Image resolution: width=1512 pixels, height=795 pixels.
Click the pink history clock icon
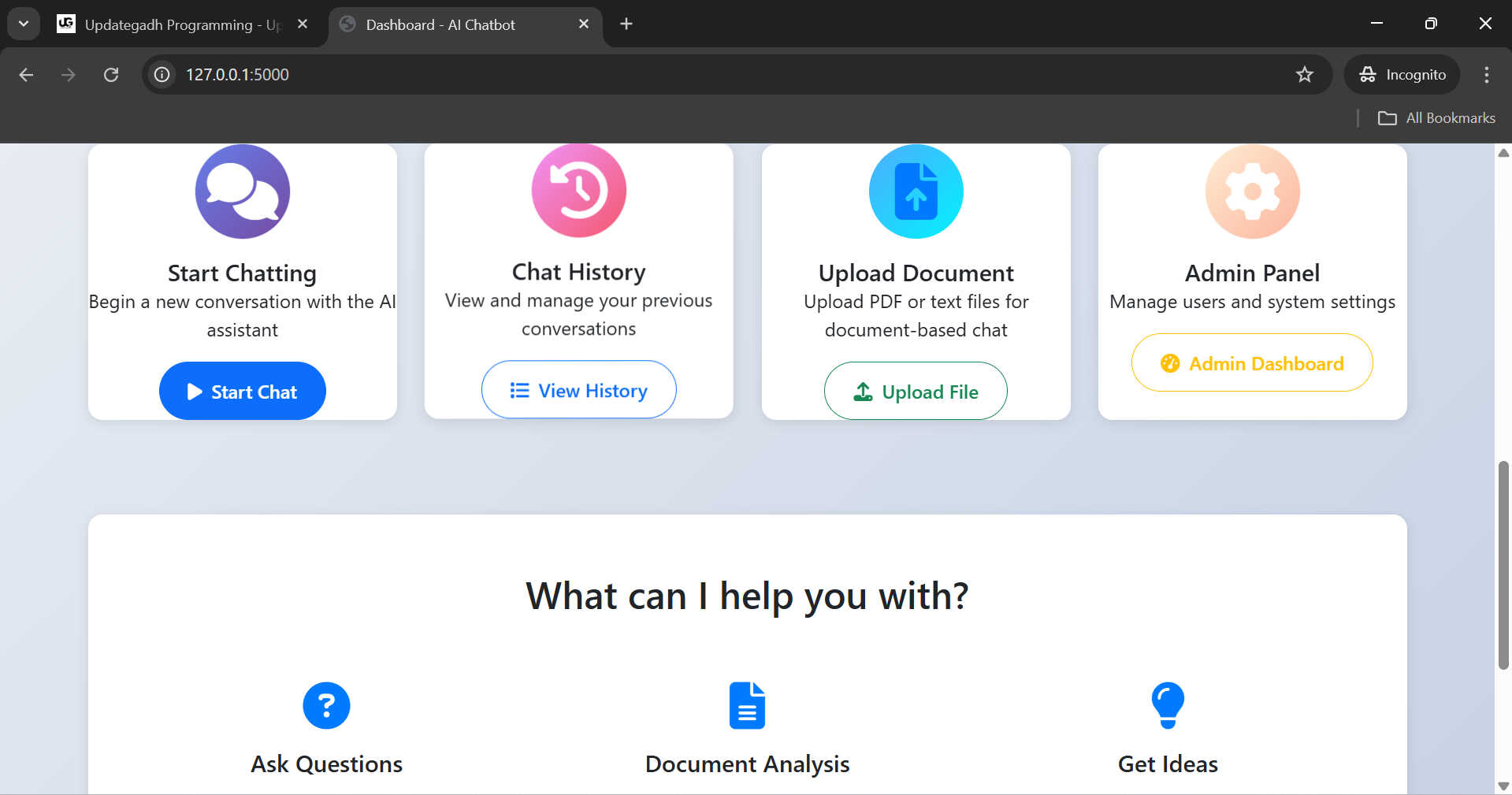click(579, 191)
